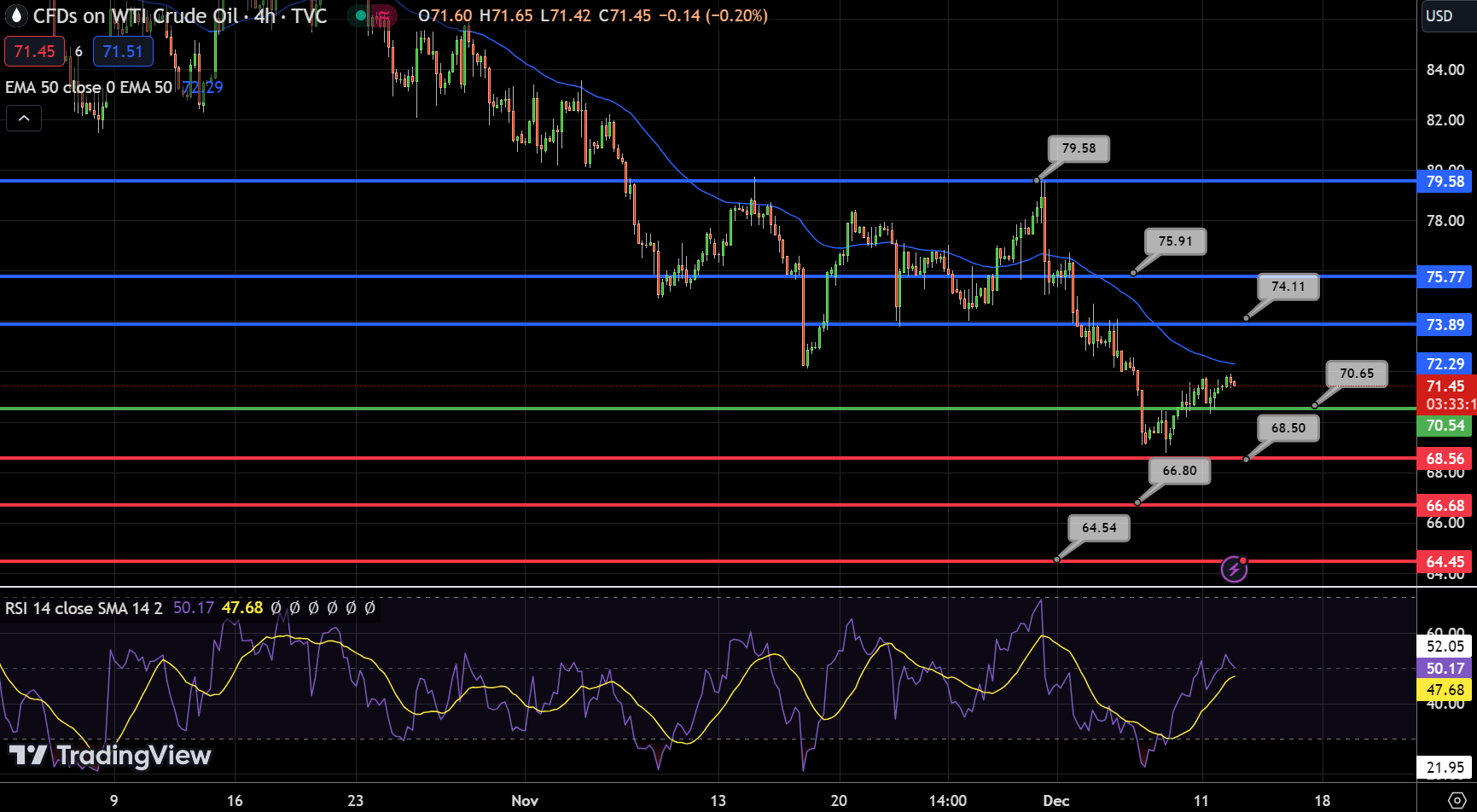1477x812 pixels.
Task: Open the purple lightning event icon
Action: tap(1235, 568)
